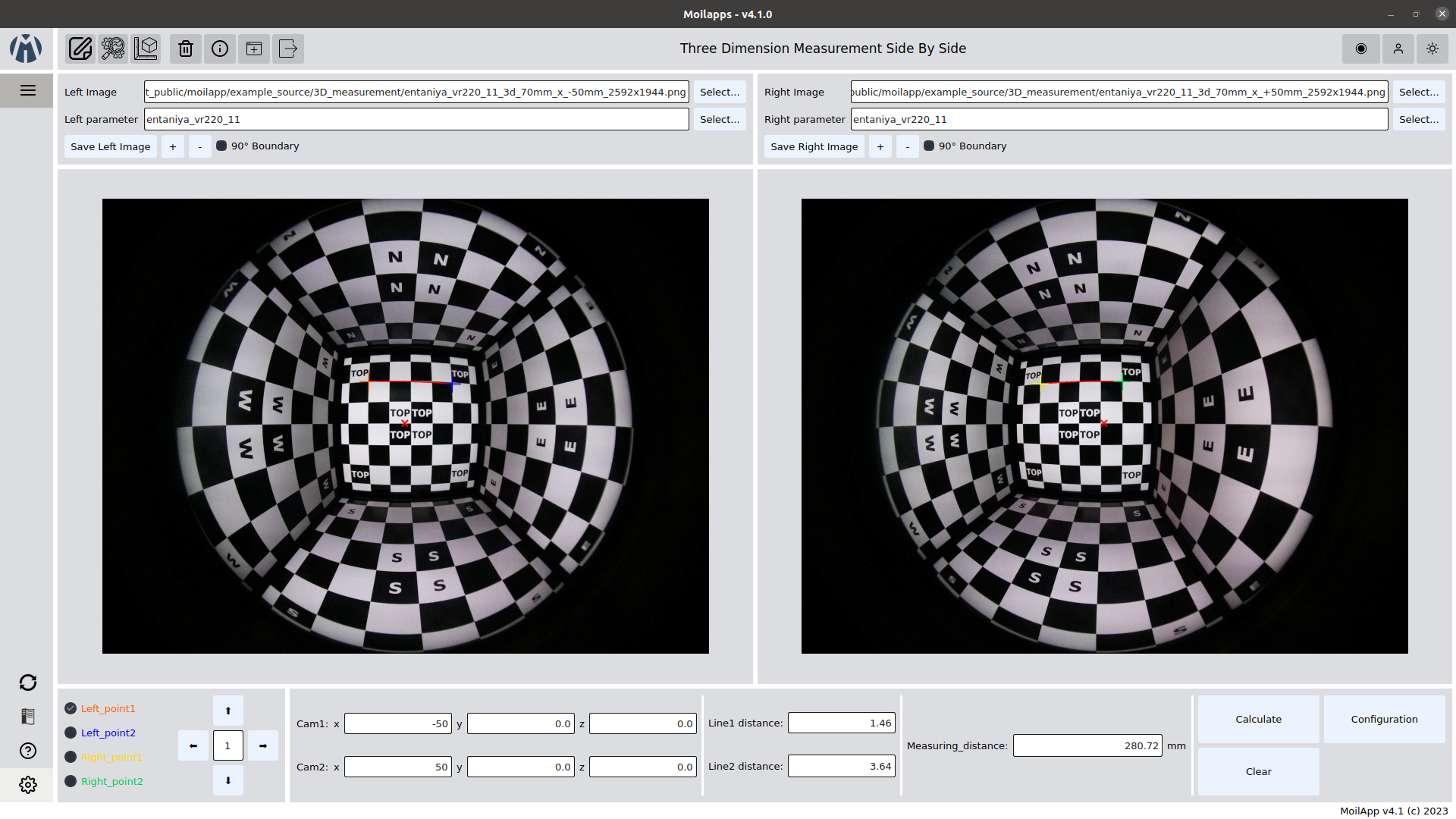Click Select... for Left Image
Viewport: 1456px width, 819px height.
(720, 92)
